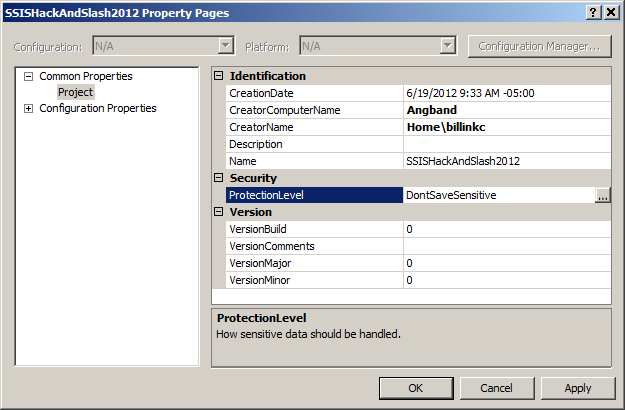Collapse the Security category

pyautogui.click(x=218, y=177)
